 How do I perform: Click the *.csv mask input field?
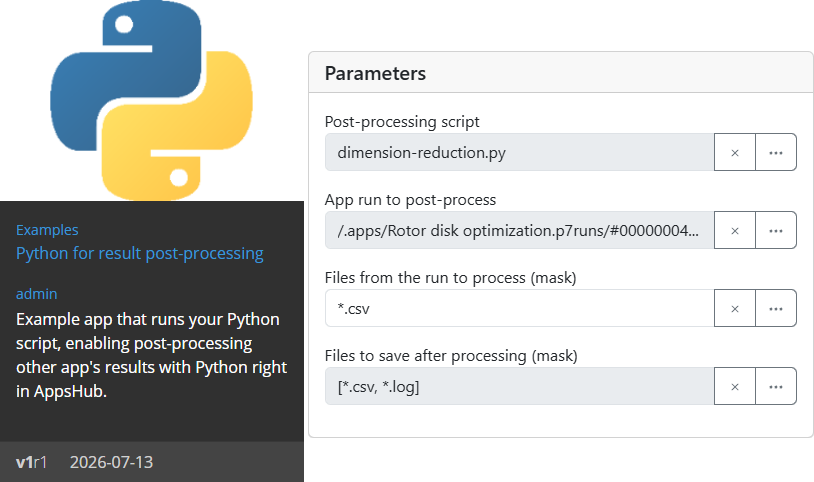[x=520, y=308]
